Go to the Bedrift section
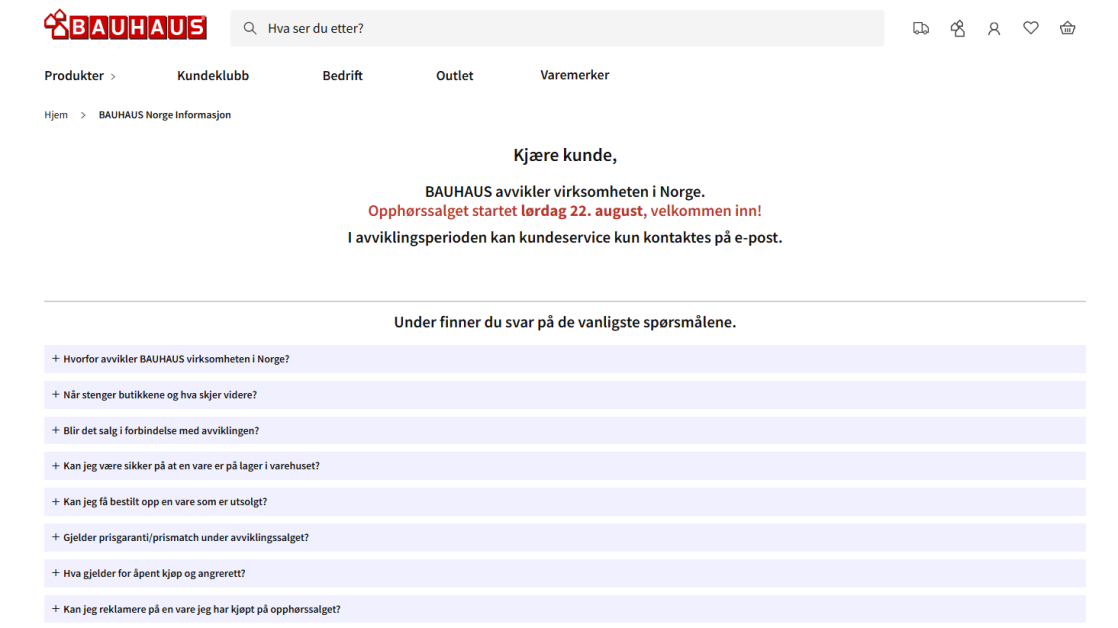Image resolution: width=1118 pixels, height=628 pixels. coord(342,76)
